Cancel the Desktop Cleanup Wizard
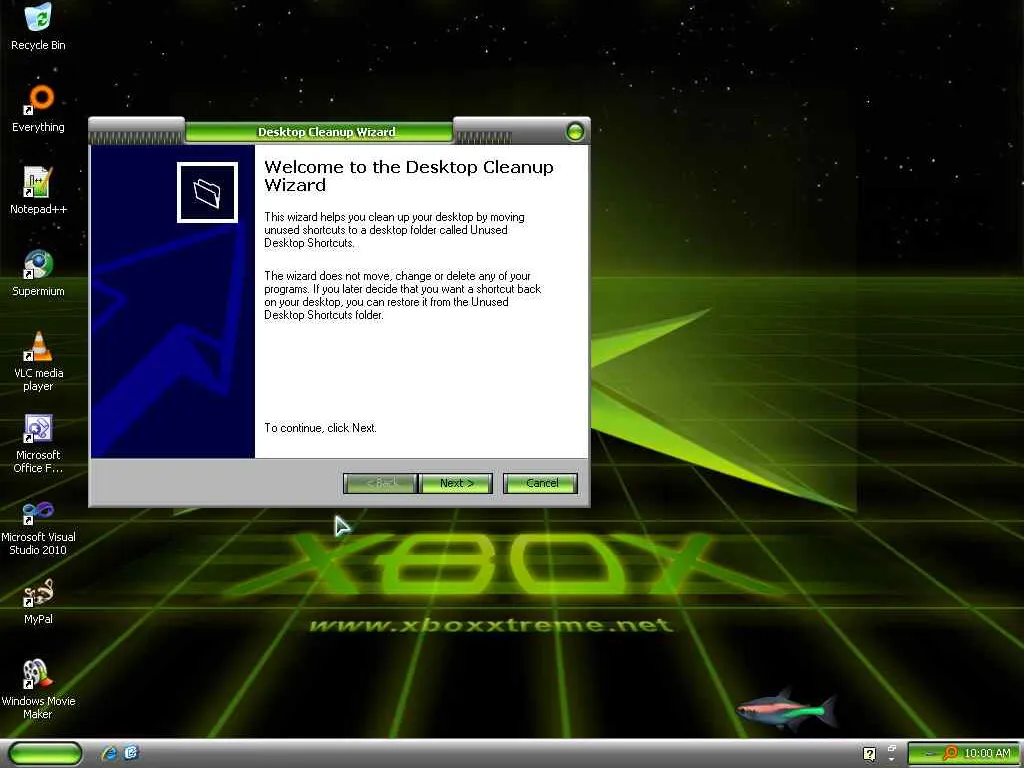1024x768 pixels. (x=541, y=483)
